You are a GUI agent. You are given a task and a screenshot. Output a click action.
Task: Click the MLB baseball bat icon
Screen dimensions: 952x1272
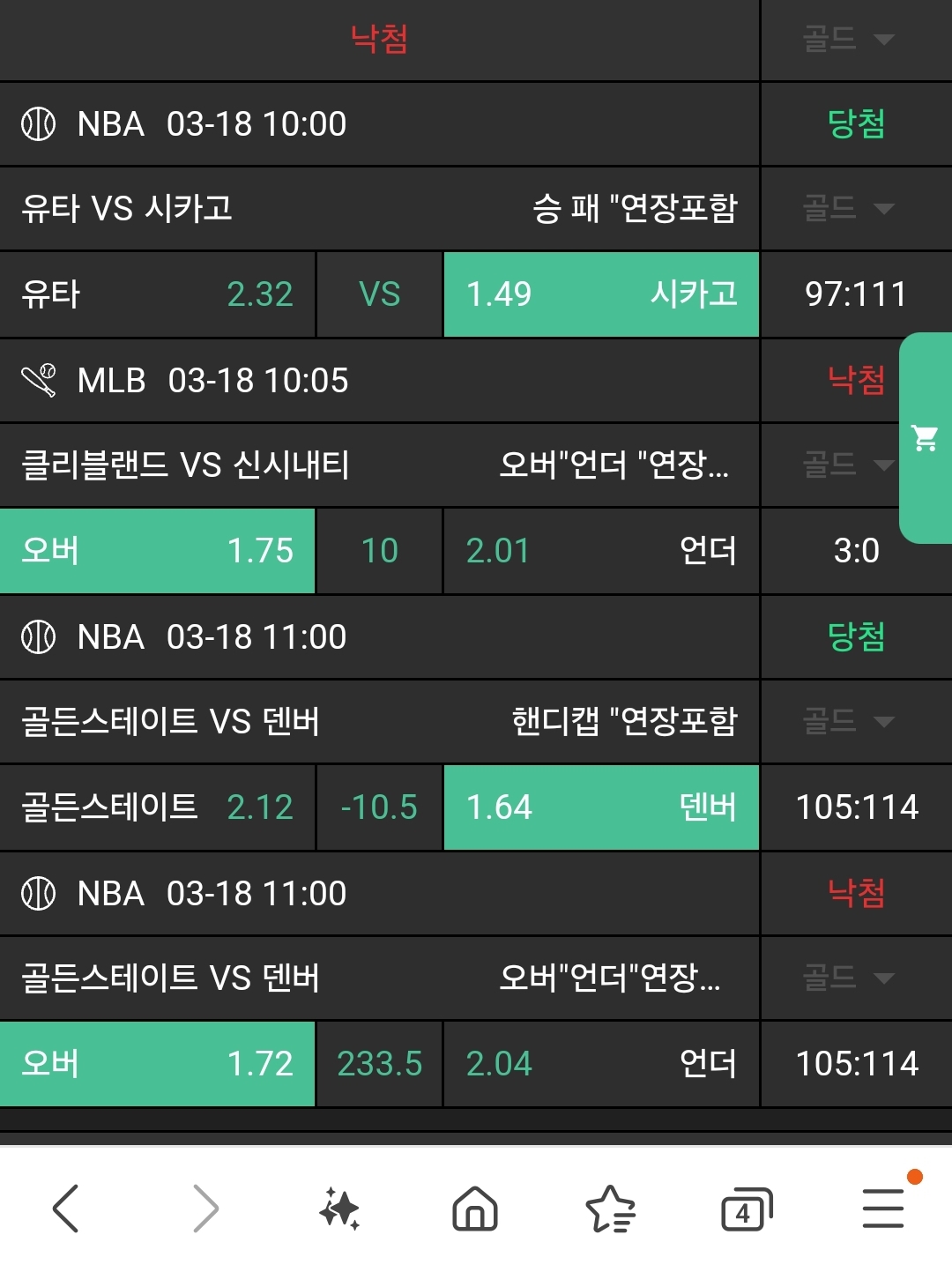coord(38,381)
